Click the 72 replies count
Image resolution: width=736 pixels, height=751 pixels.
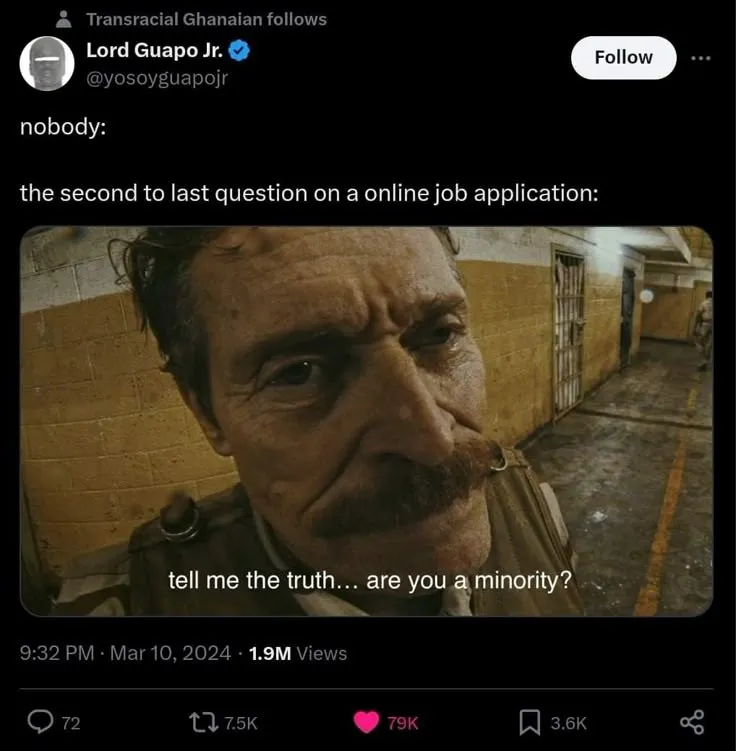click(x=70, y=723)
